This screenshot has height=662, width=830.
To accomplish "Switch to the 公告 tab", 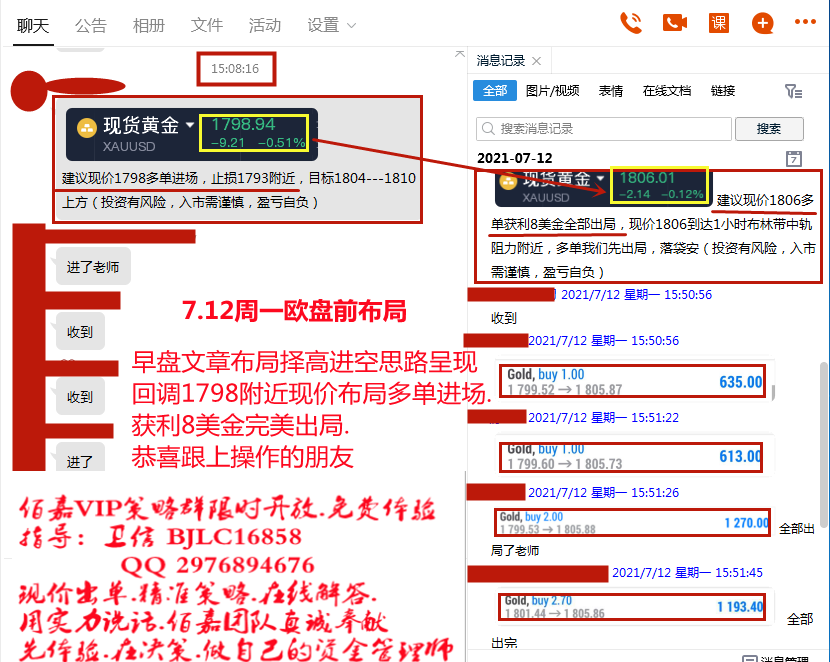I will pos(90,25).
